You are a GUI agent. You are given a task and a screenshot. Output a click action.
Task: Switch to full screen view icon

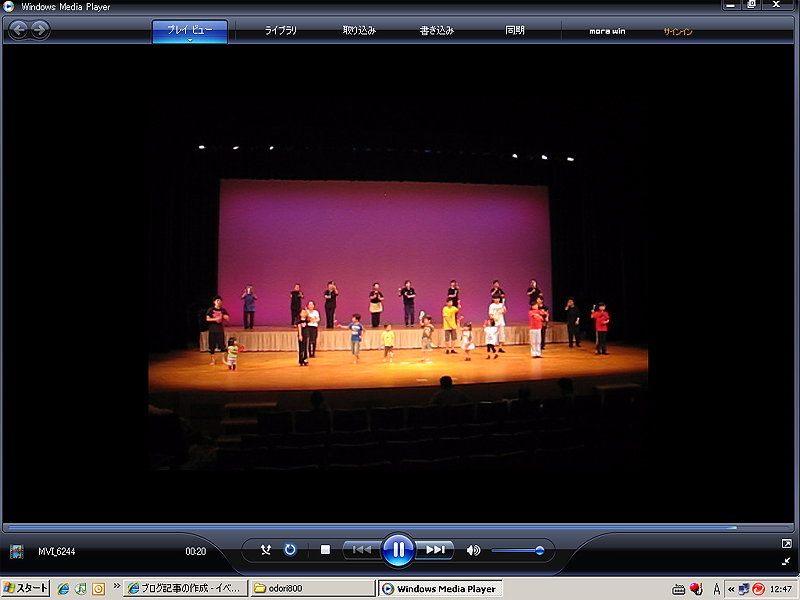[786, 543]
